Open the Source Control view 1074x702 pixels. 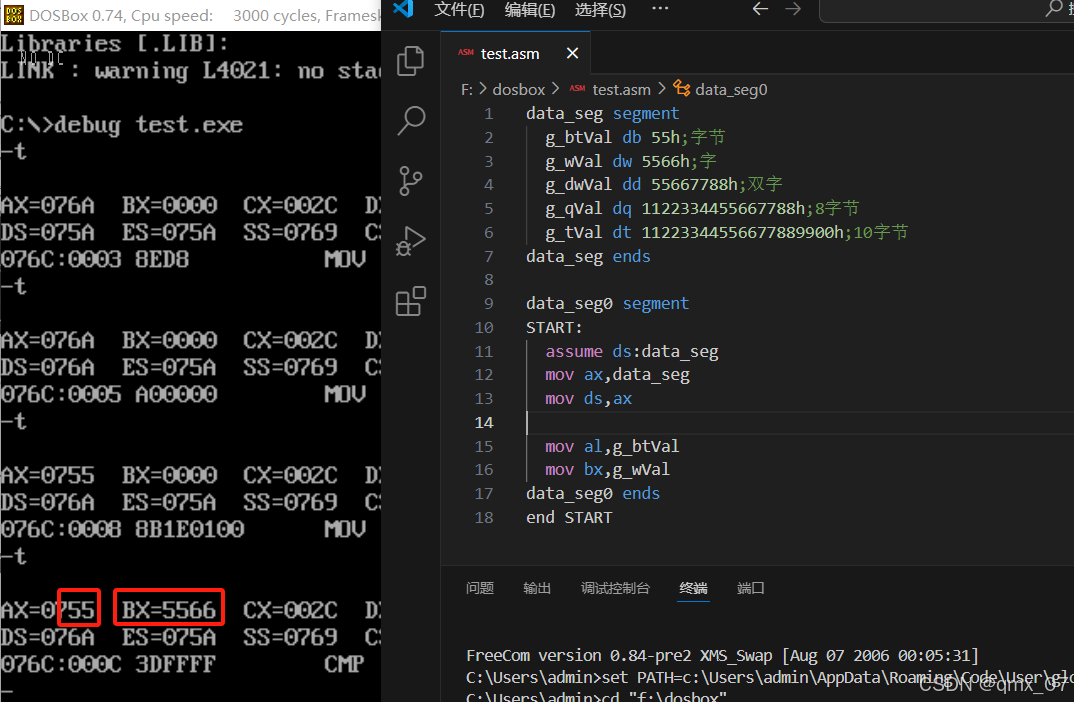(x=411, y=181)
